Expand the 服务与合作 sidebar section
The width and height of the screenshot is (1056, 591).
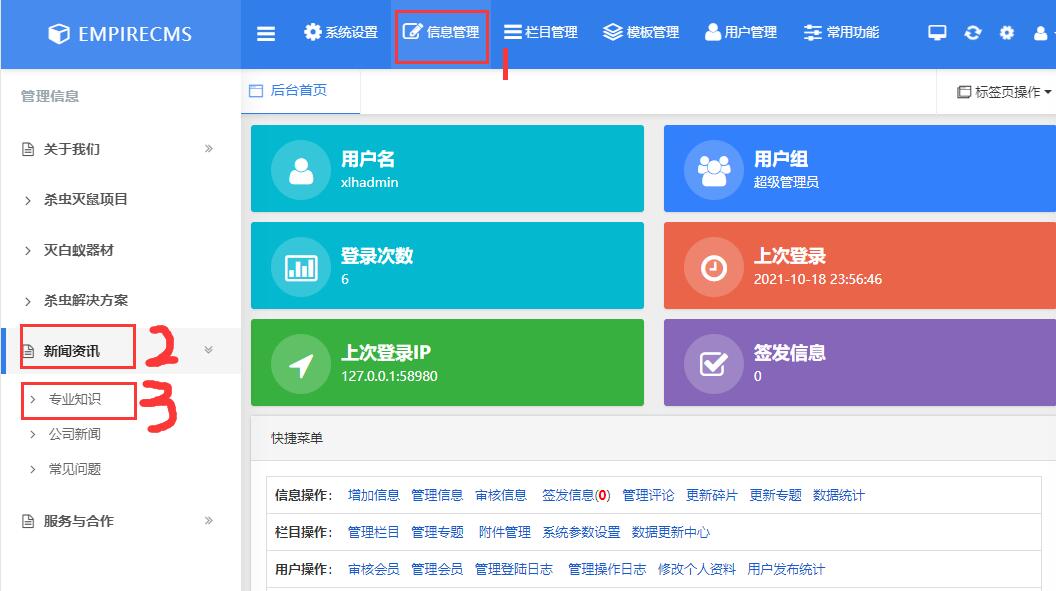[x=210, y=520]
